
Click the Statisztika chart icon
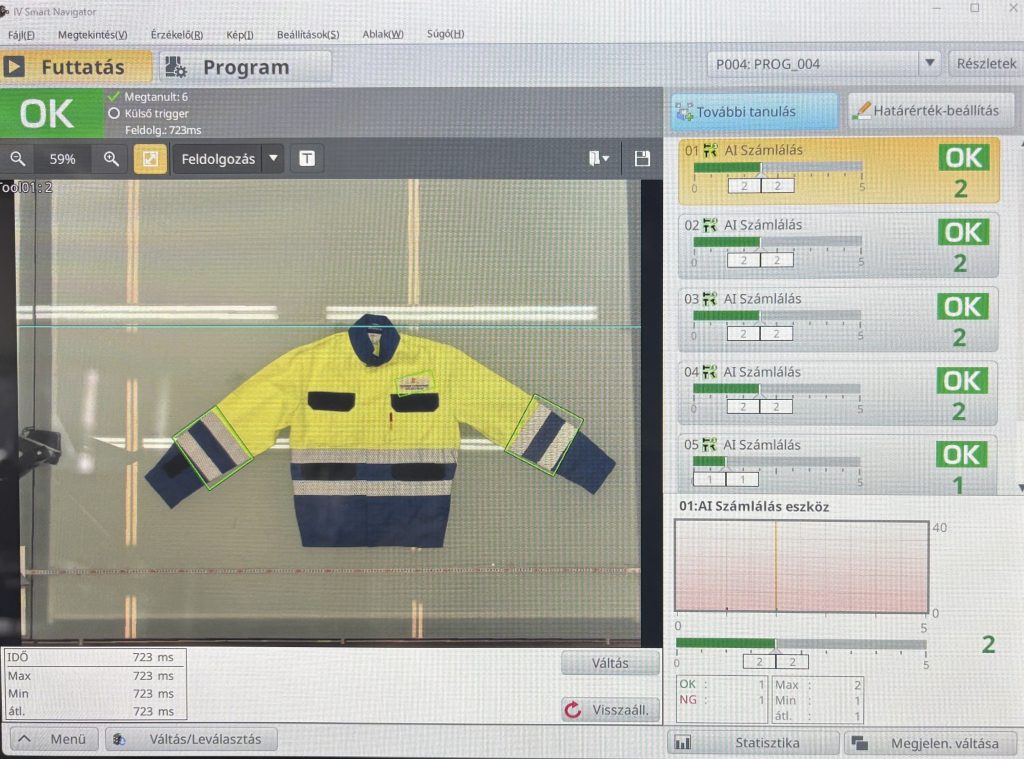coord(684,743)
